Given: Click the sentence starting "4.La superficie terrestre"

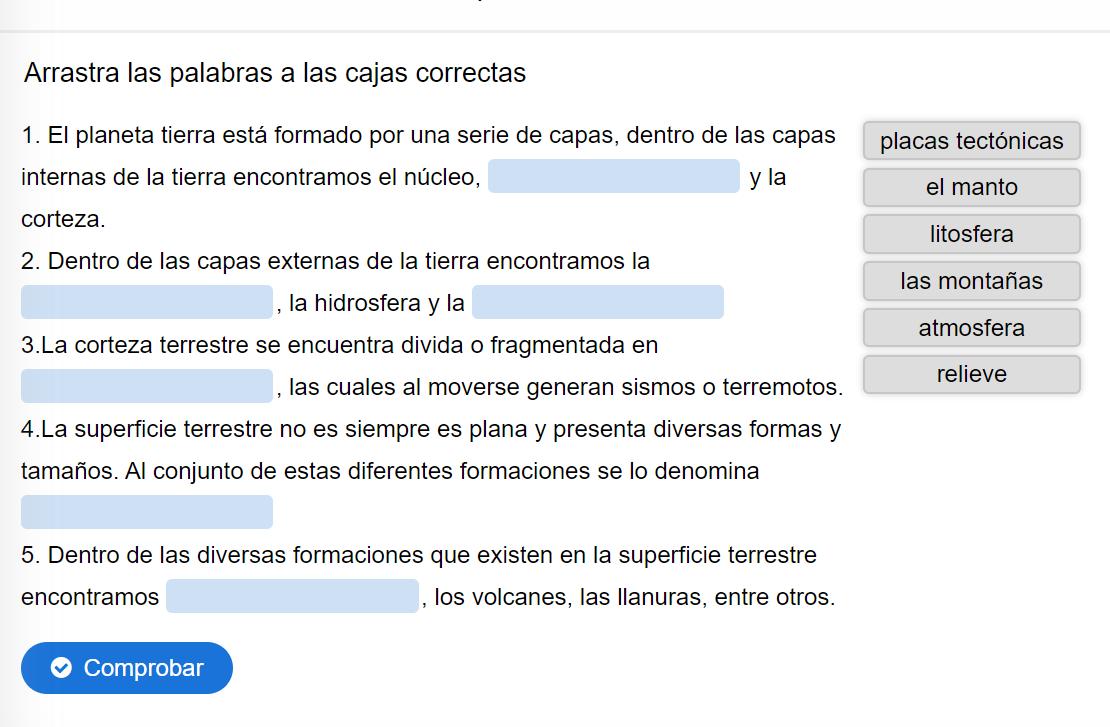Looking at the screenshot, I should 430,430.
